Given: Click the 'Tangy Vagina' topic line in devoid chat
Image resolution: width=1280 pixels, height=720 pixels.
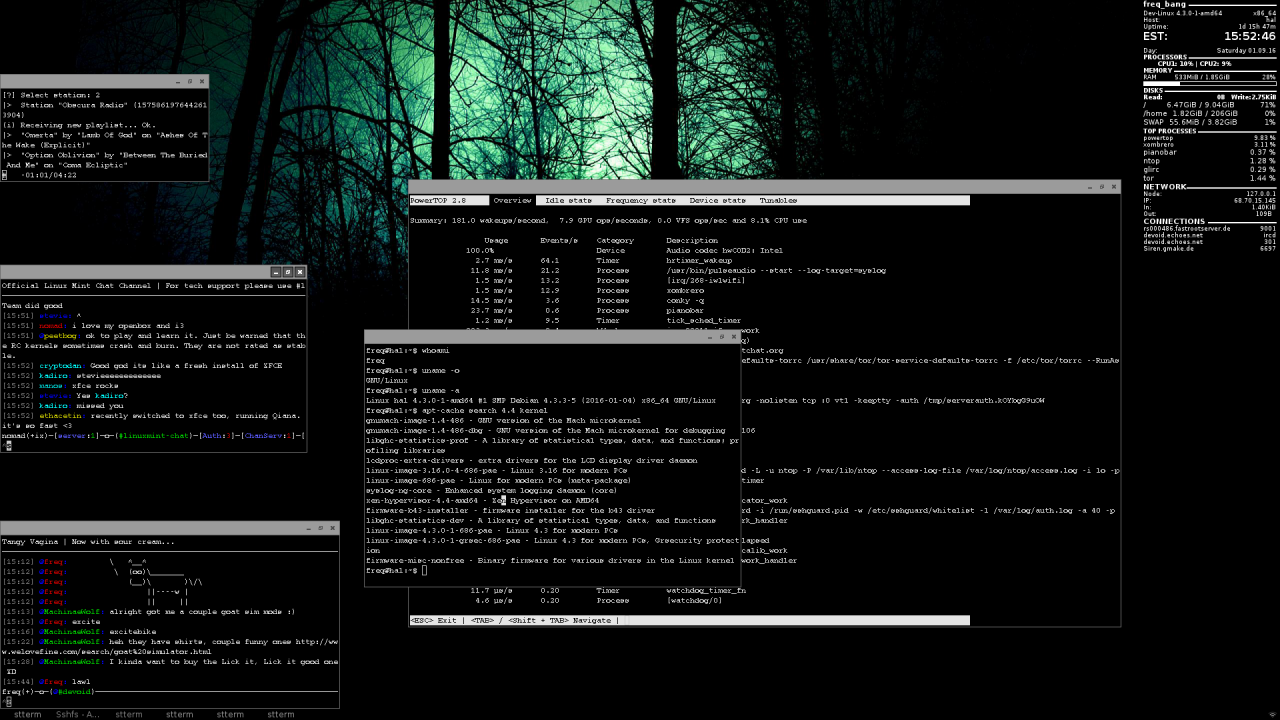Looking at the screenshot, I should [88, 542].
